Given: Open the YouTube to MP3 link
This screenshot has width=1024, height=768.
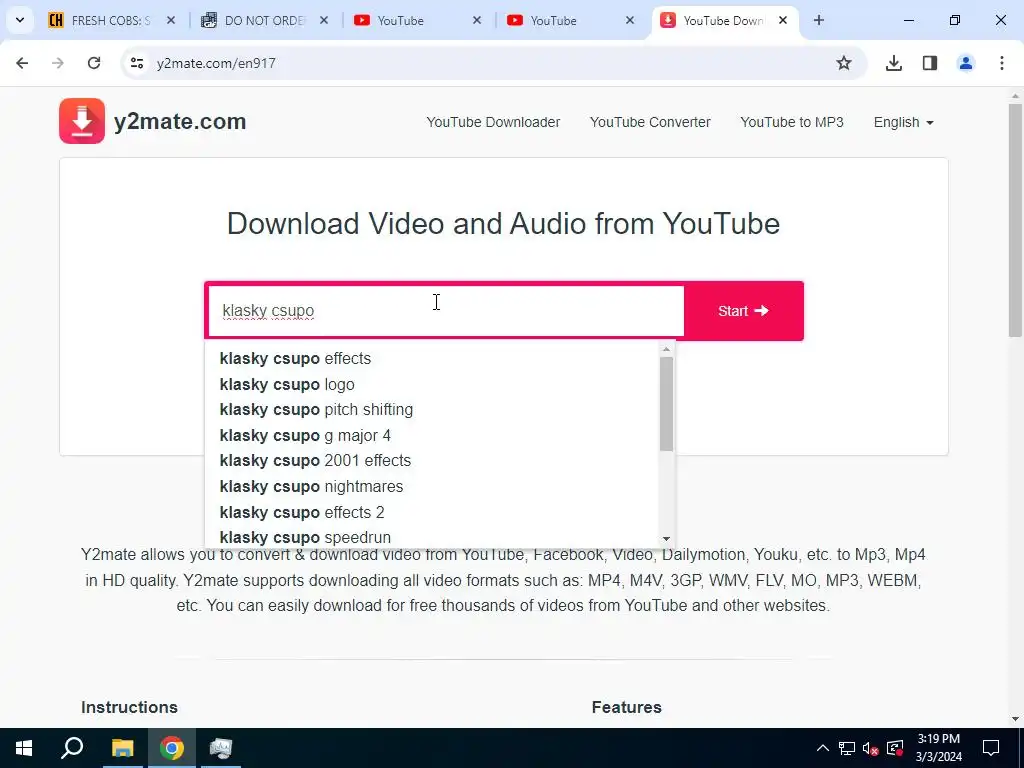Looking at the screenshot, I should pos(792,122).
